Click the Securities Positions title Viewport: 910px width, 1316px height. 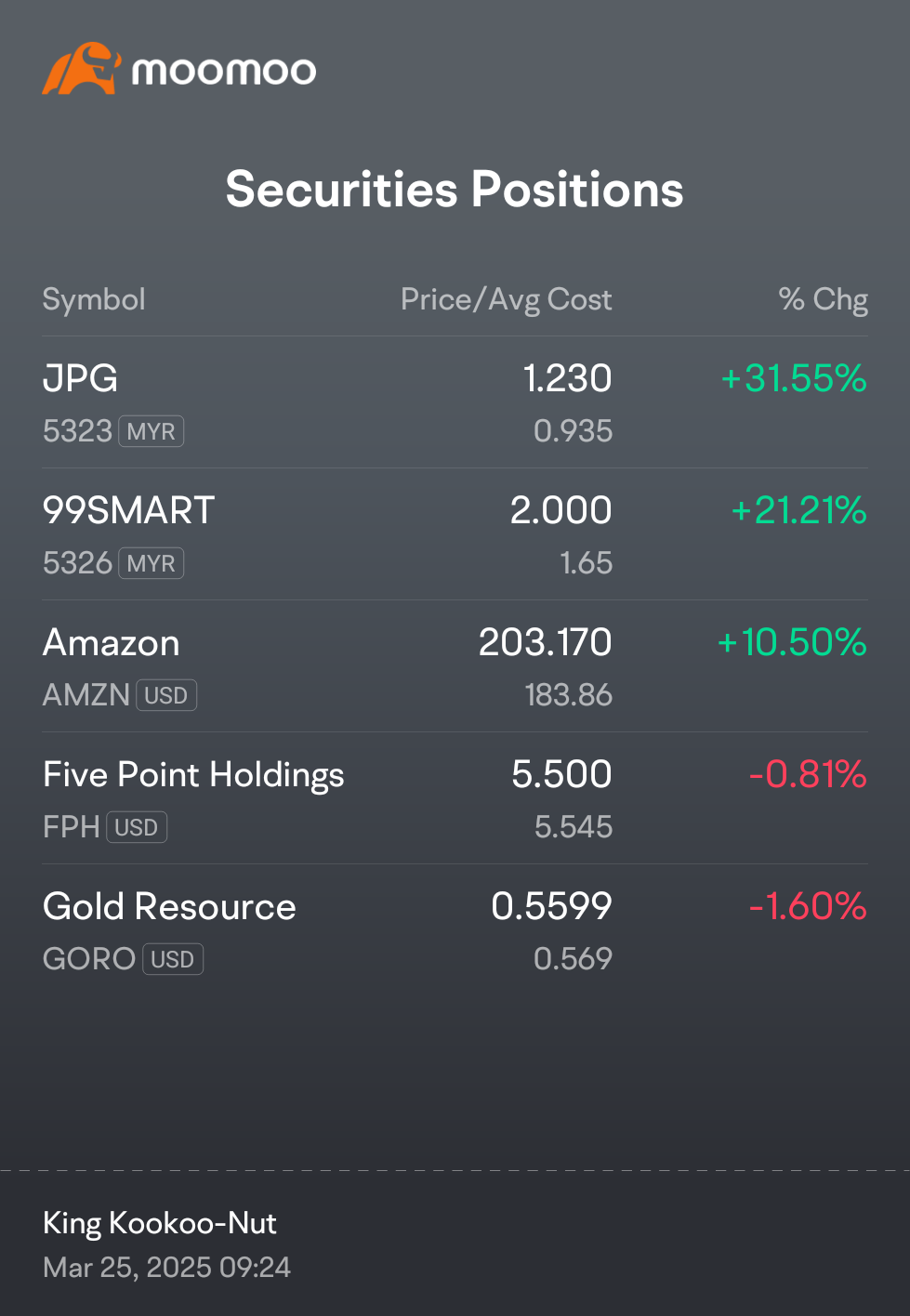455,190
